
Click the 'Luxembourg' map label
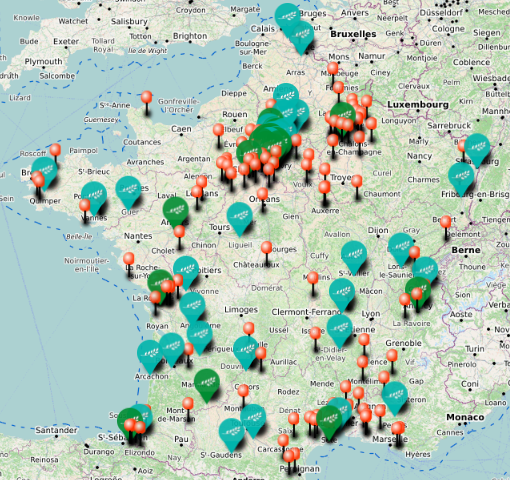(418, 105)
